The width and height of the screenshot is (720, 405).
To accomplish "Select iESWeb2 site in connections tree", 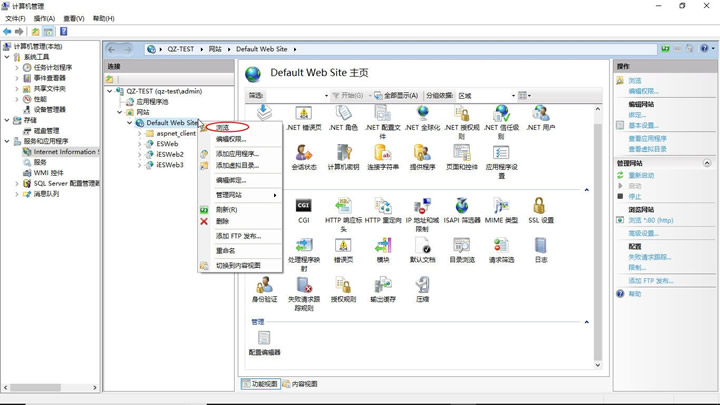I will (x=169, y=155).
